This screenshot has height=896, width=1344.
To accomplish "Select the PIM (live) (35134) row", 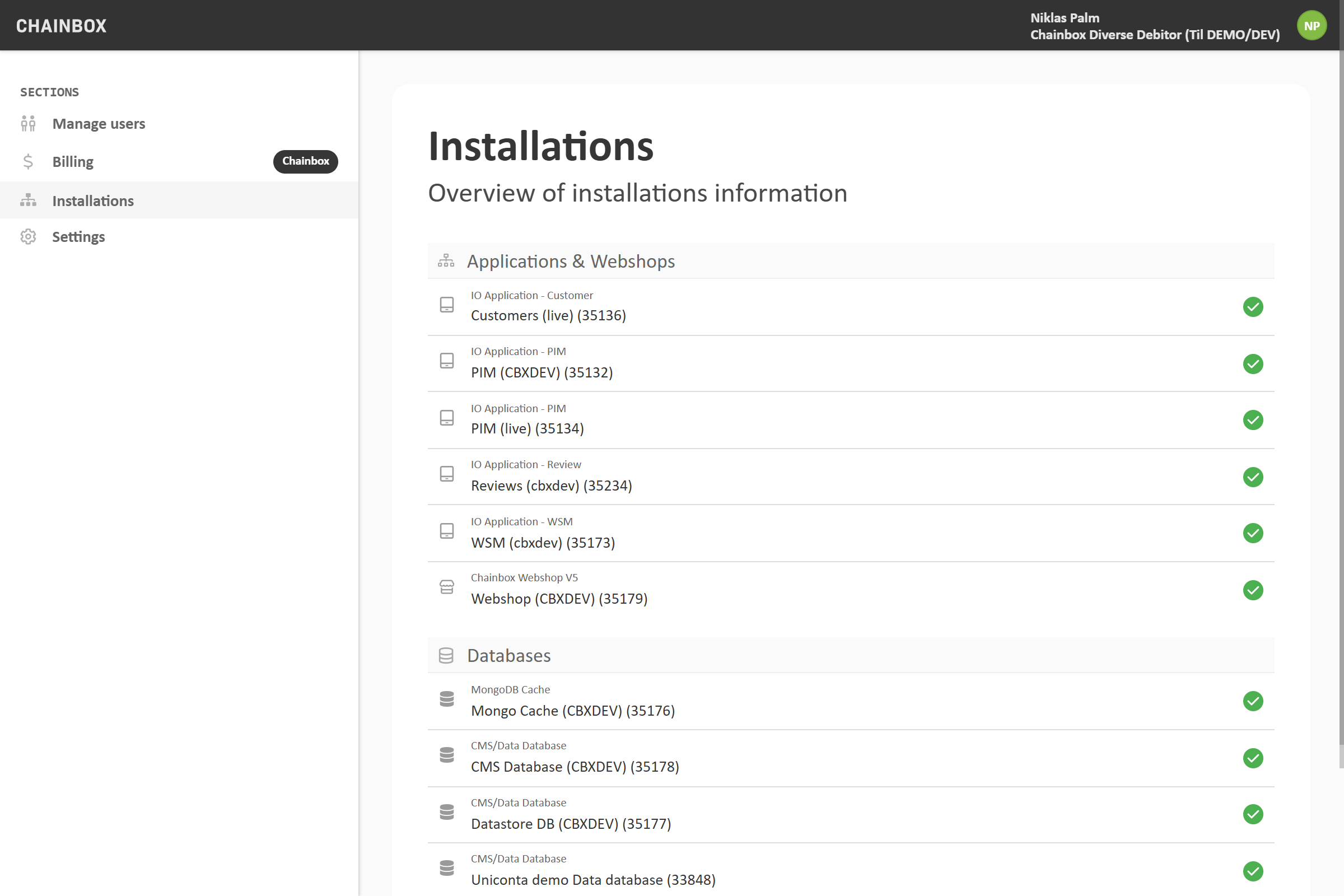I will 527,428.
